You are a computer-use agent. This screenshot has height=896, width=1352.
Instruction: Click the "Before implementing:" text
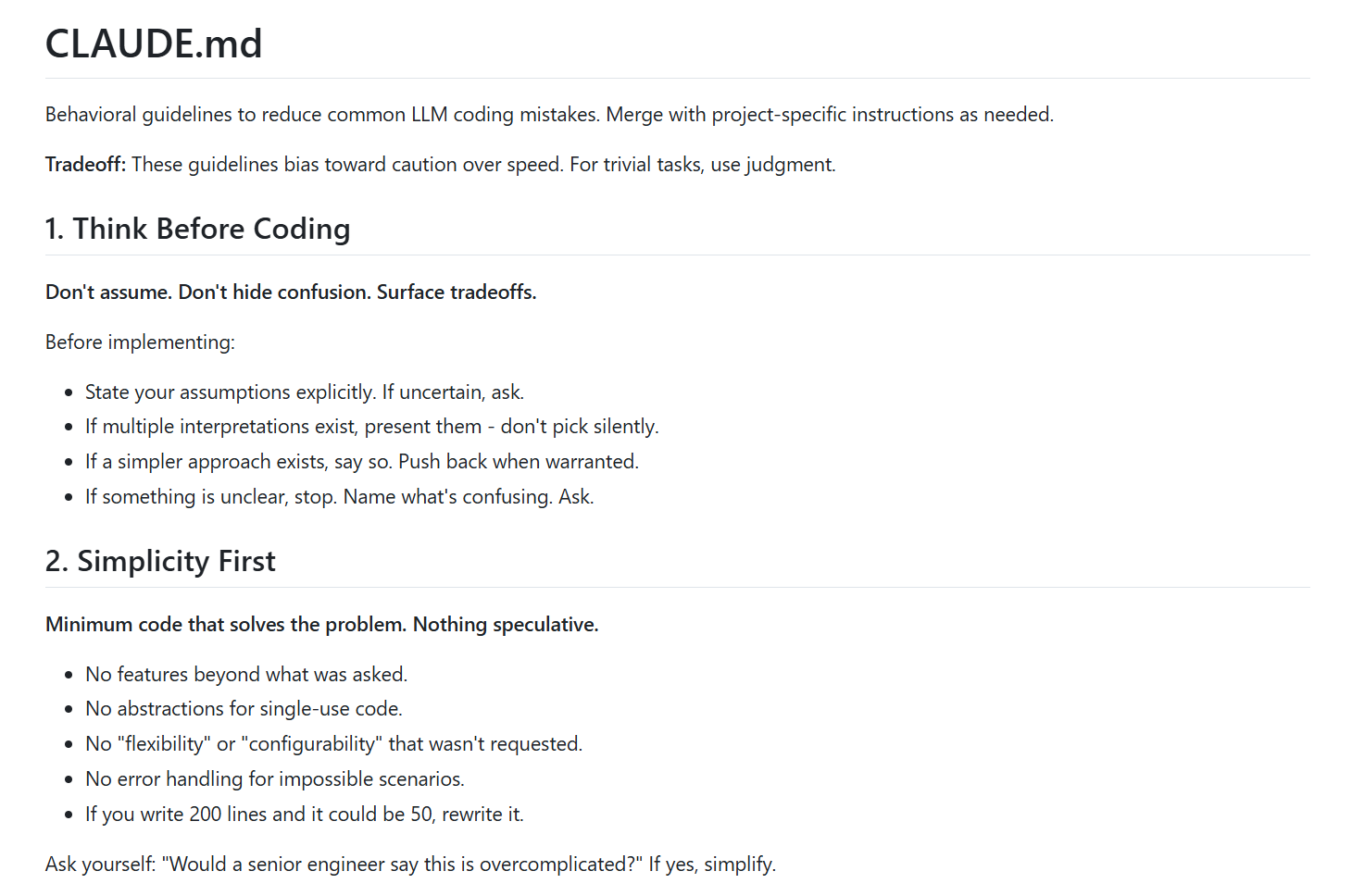[x=140, y=342]
